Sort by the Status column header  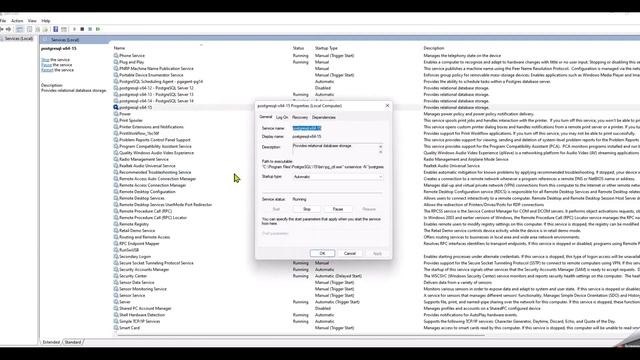click(298, 48)
